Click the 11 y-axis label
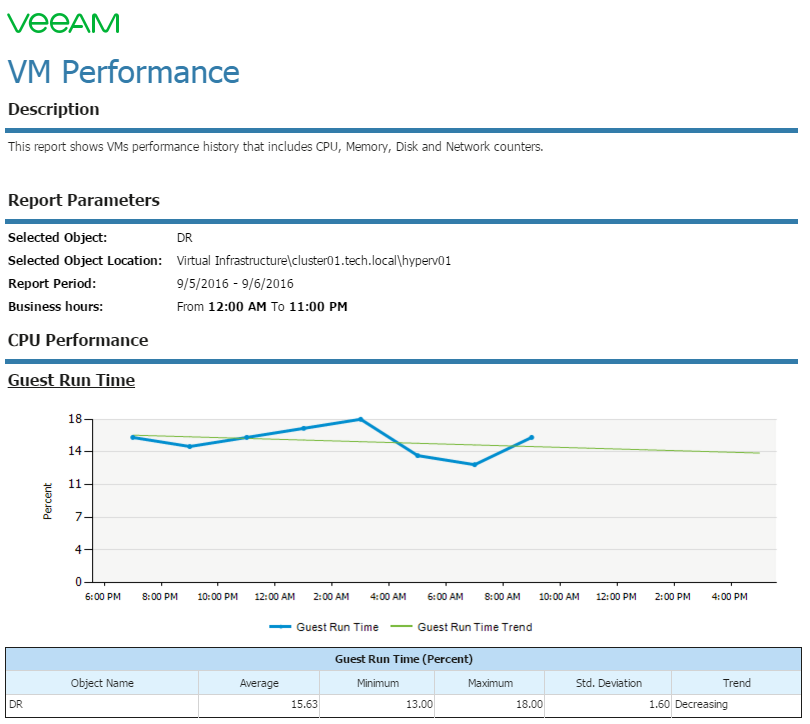This screenshot has width=810, height=724. point(75,484)
